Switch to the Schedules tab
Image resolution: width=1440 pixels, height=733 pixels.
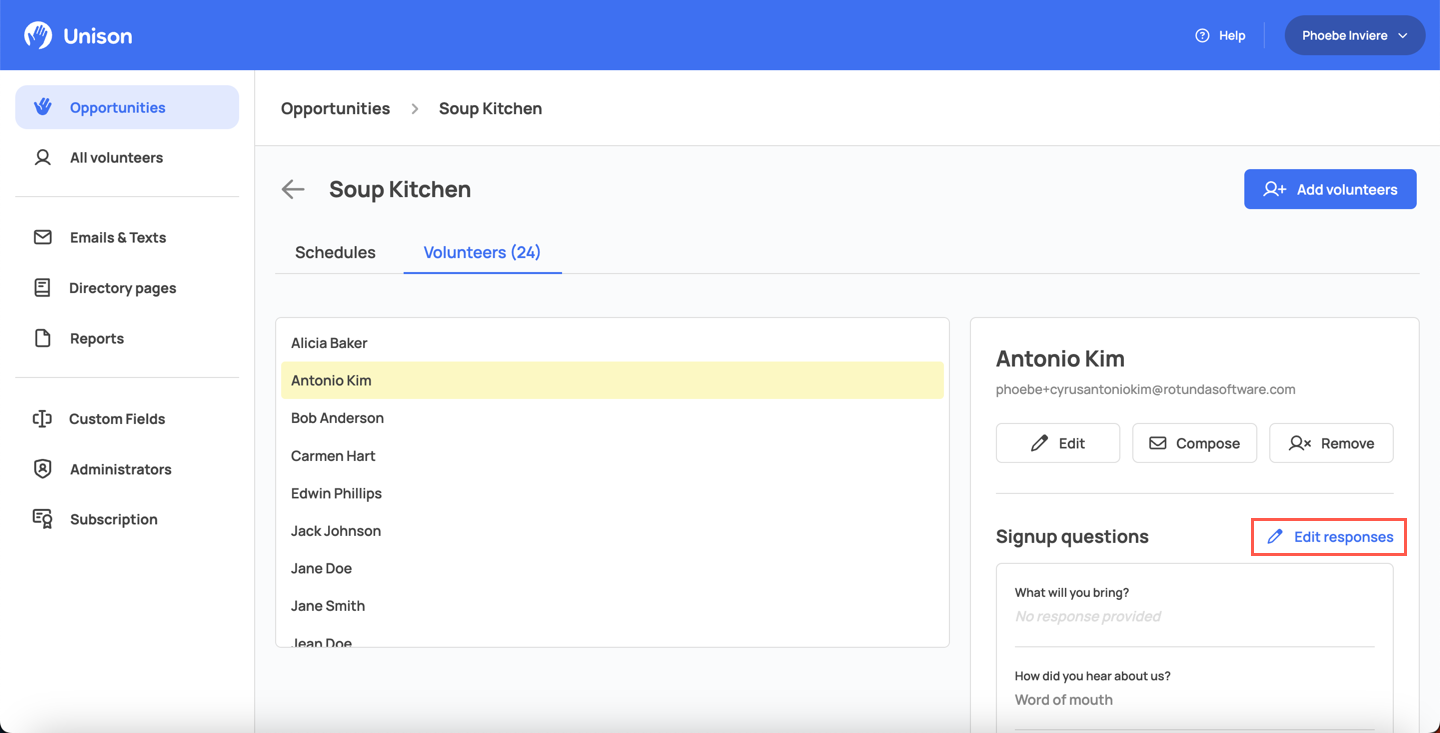click(x=335, y=252)
